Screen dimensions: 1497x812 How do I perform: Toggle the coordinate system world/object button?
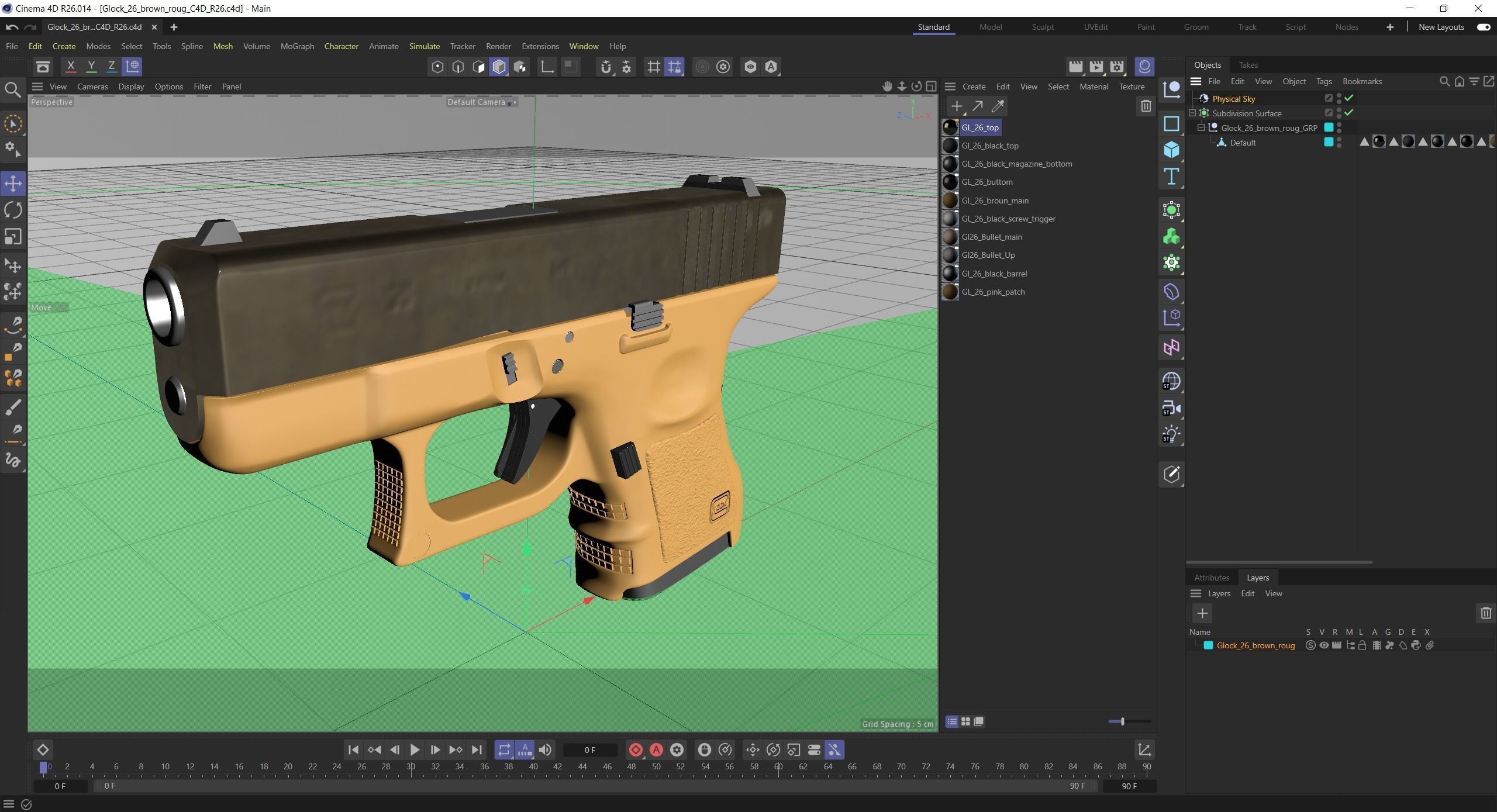click(133, 66)
